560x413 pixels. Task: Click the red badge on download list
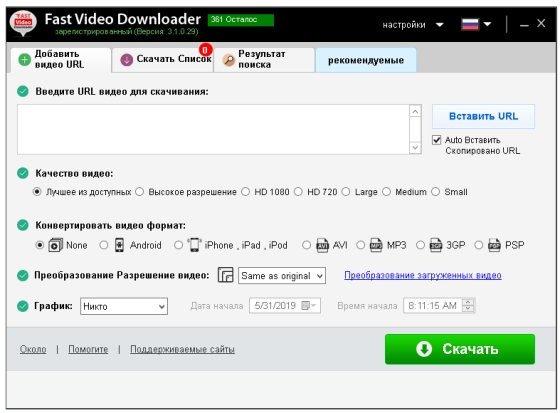coord(205,49)
